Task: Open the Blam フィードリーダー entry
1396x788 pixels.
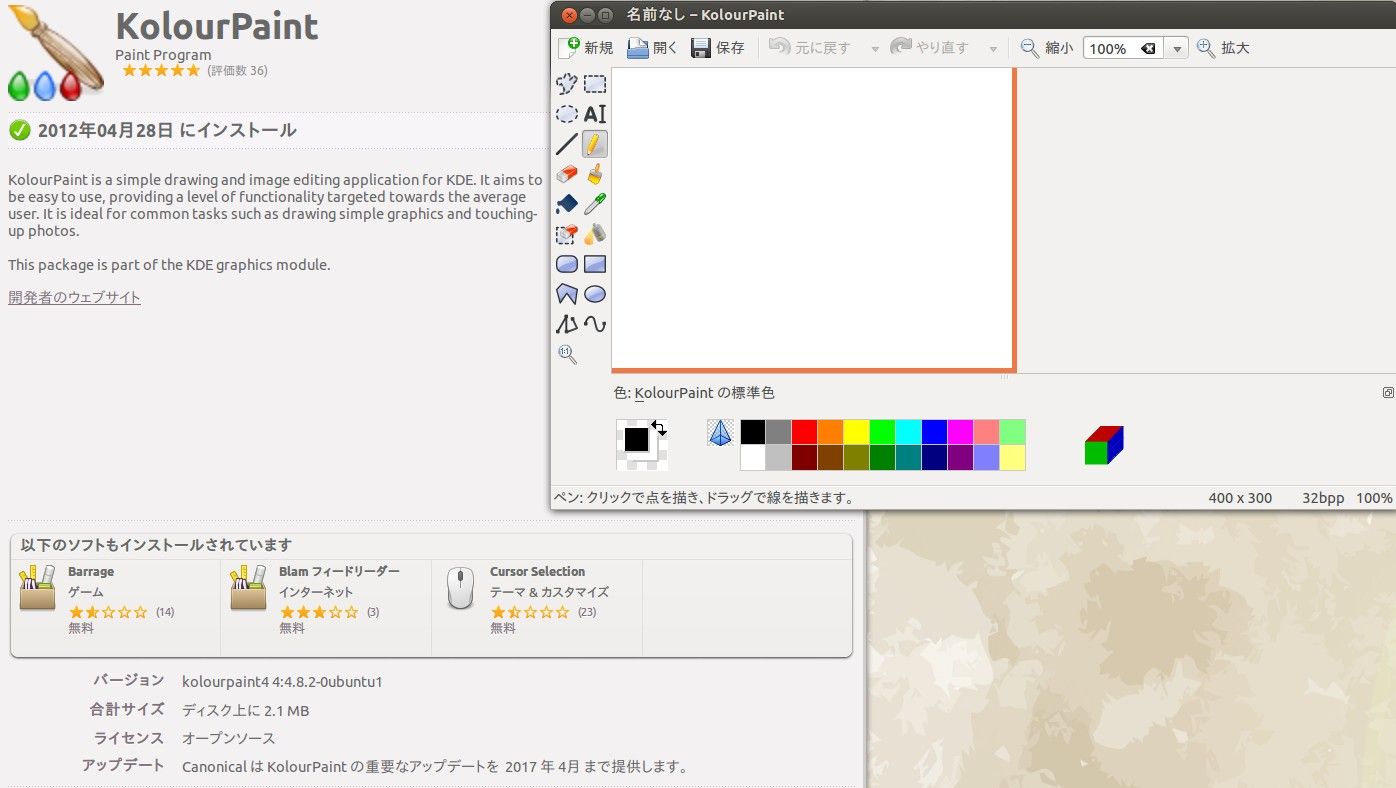Action: coord(326,600)
